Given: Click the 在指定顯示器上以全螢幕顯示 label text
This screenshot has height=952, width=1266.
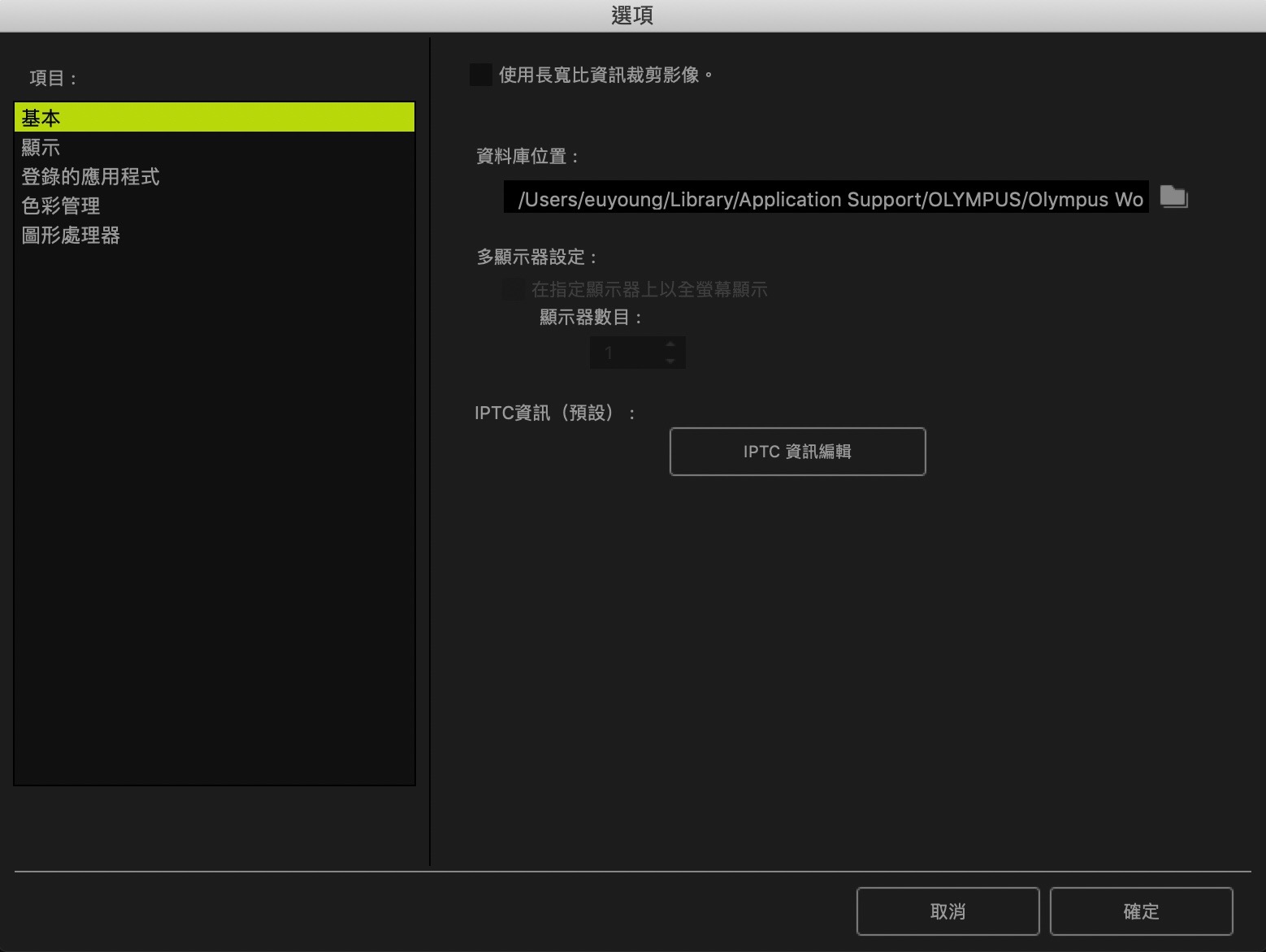Looking at the screenshot, I should [x=649, y=289].
